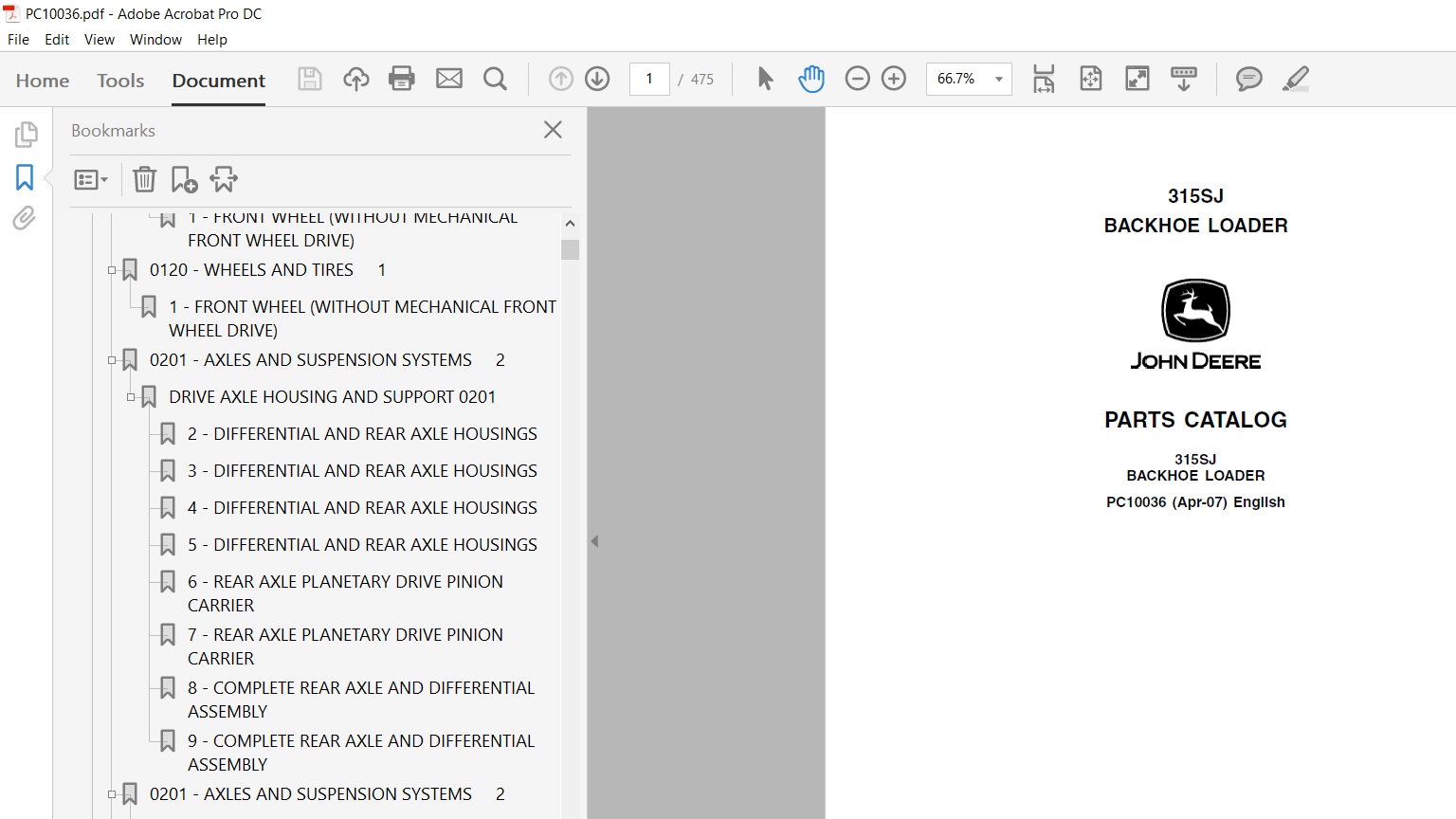Collapse the navigation pane with the side arrow
Viewport: 1456px width, 819px height.
tap(594, 541)
